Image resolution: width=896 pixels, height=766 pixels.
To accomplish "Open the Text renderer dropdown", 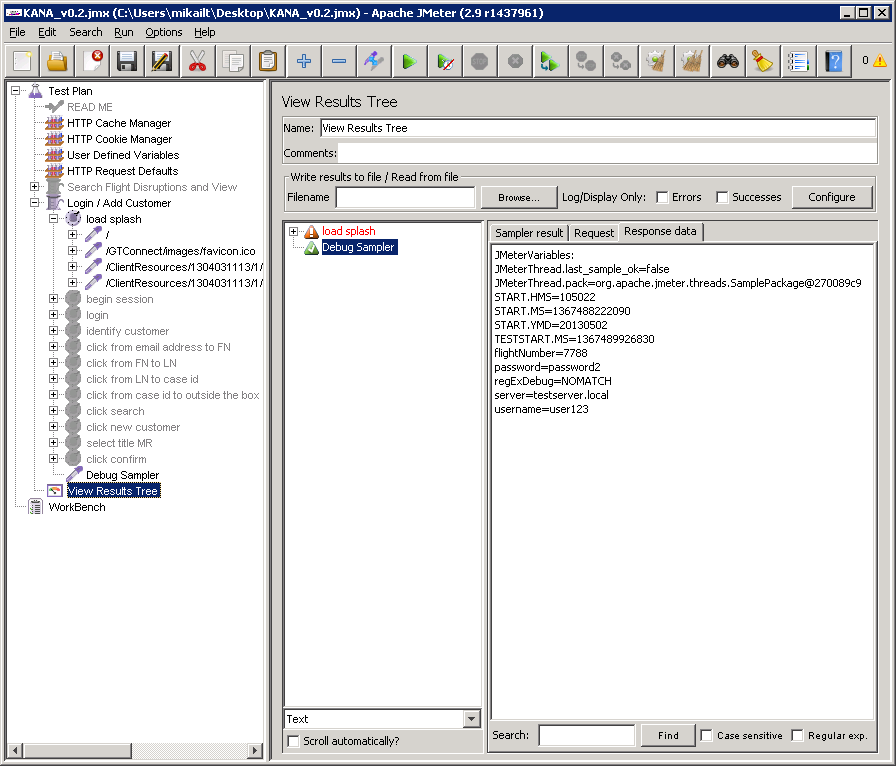I will [471, 719].
